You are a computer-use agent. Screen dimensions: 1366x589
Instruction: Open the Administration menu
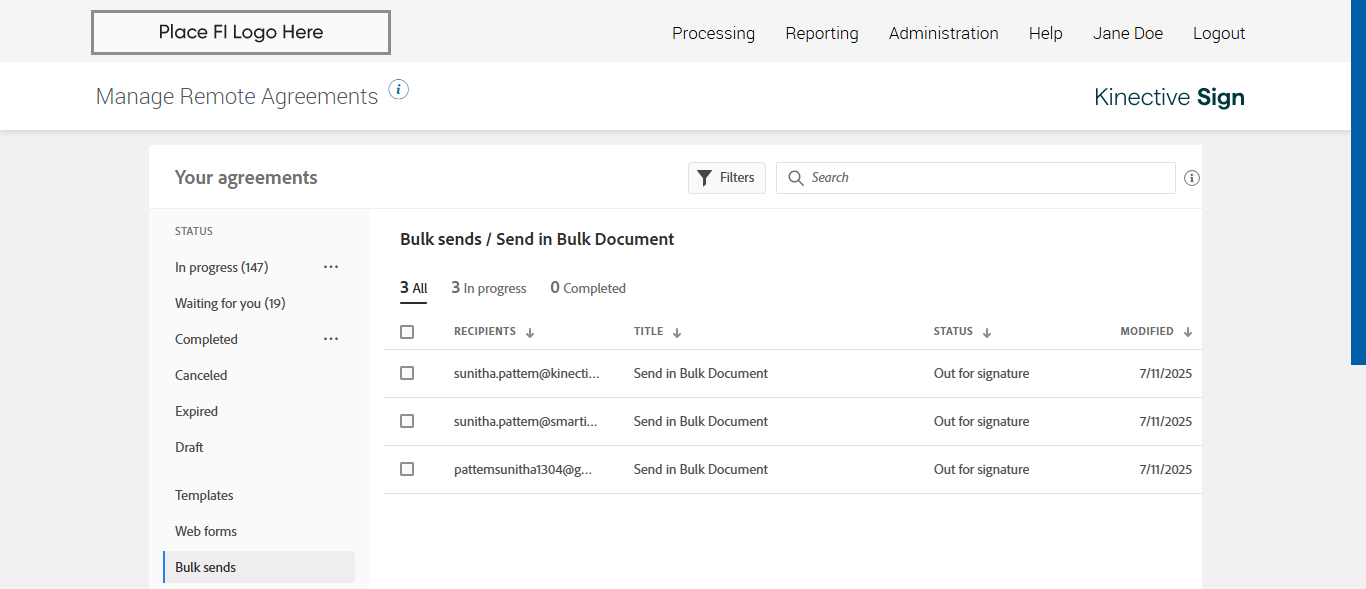coord(943,33)
